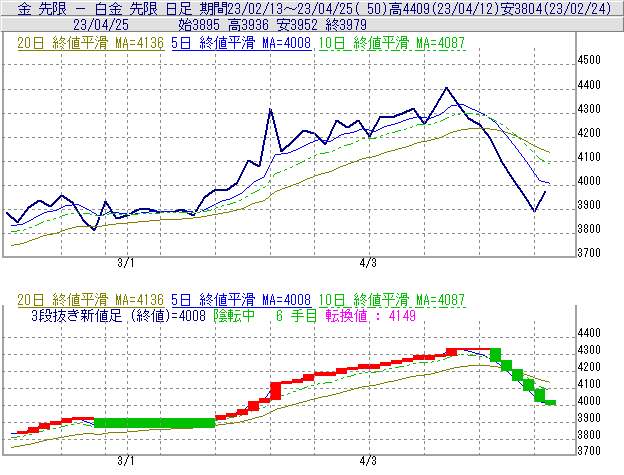Screen dimensions: 624x475
Task: Click the 4/3 date label under upper chart
Action: pyautogui.click(x=368, y=263)
